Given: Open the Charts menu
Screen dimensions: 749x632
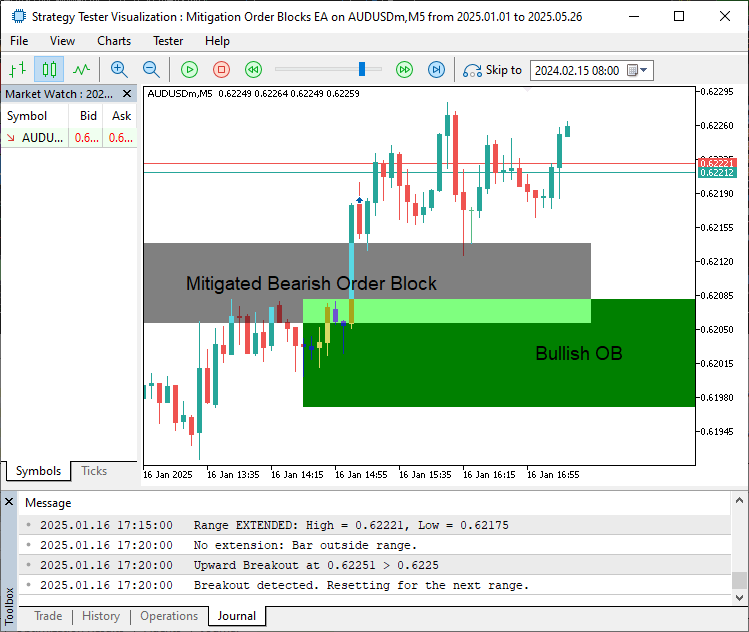Looking at the screenshot, I should click(114, 41).
